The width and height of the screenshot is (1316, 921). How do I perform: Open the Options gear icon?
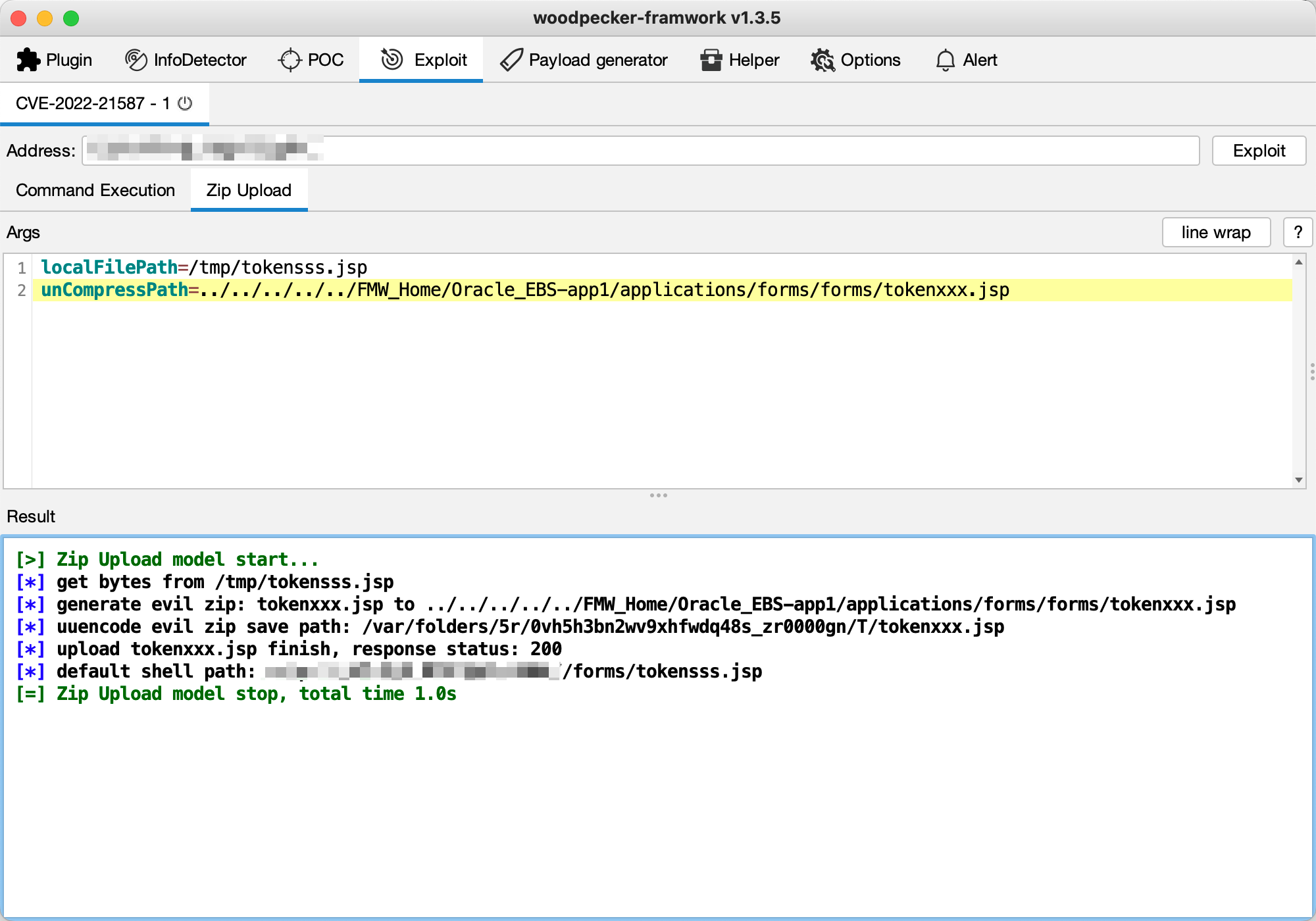pyautogui.click(x=822, y=60)
